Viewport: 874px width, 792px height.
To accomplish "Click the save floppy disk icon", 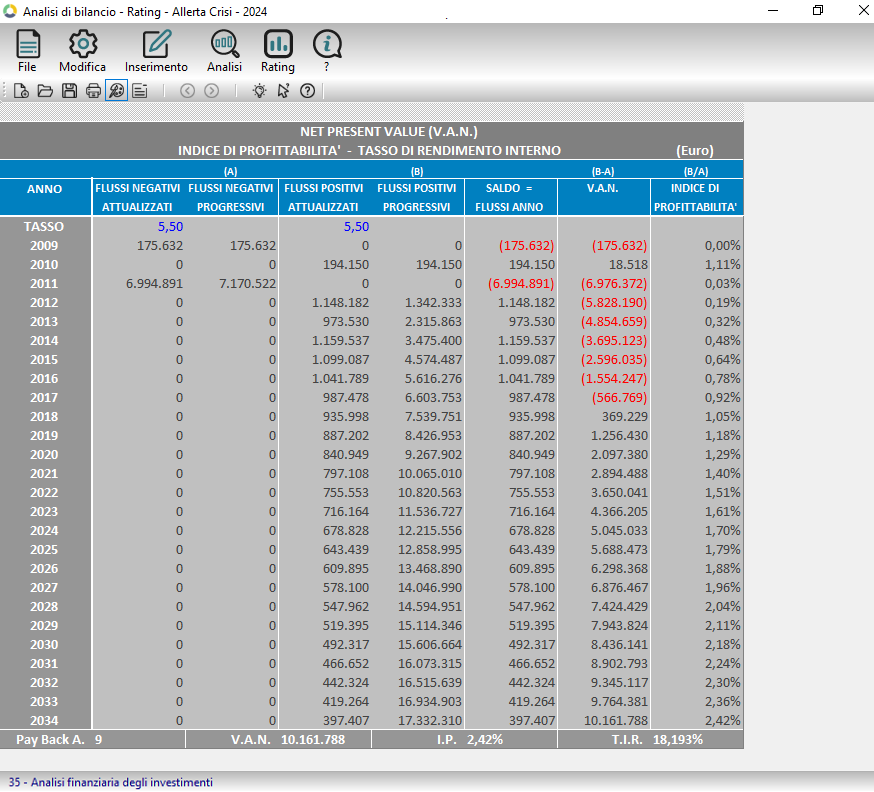I will (x=69, y=91).
